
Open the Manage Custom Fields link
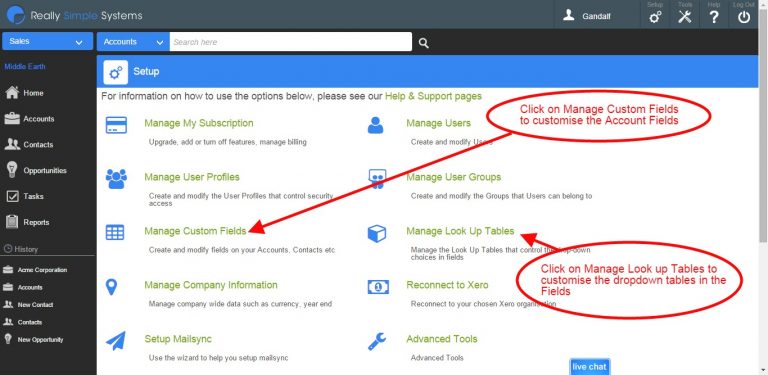pos(195,231)
